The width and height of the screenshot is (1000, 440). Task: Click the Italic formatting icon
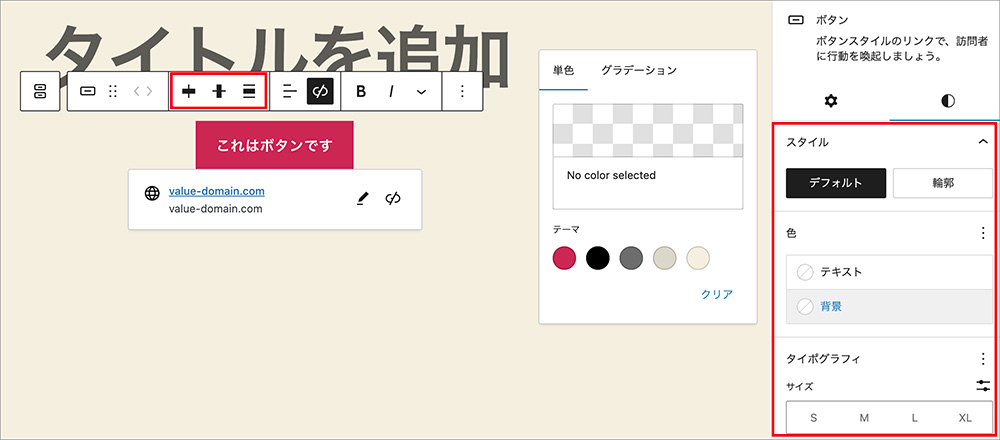tap(392, 91)
